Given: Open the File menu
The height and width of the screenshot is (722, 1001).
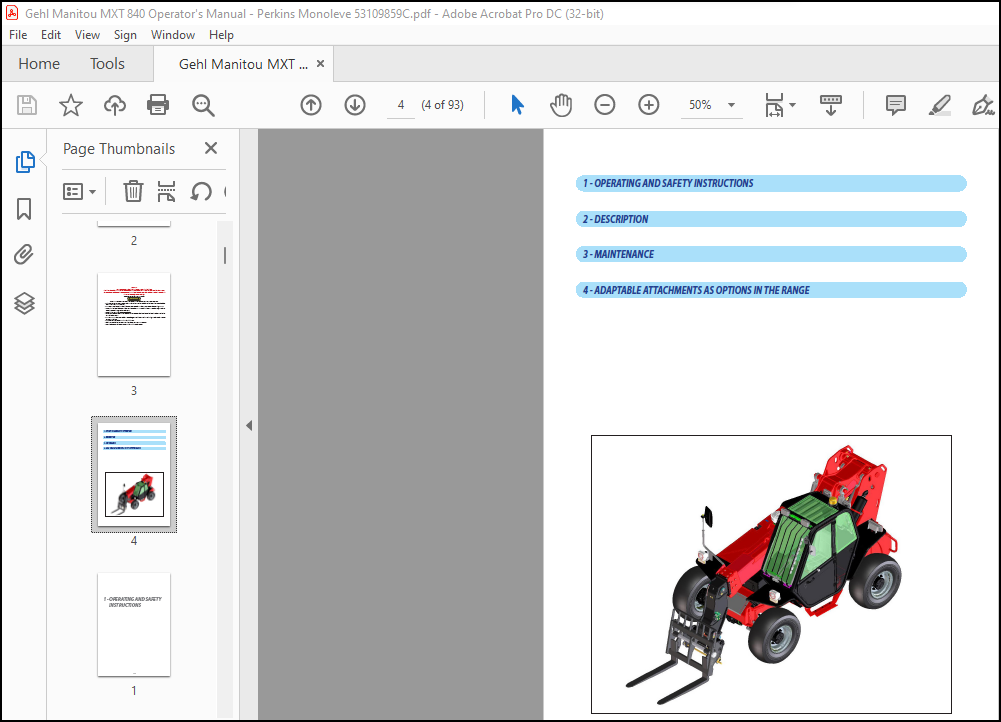Looking at the screenshot, I should point(18,34).
